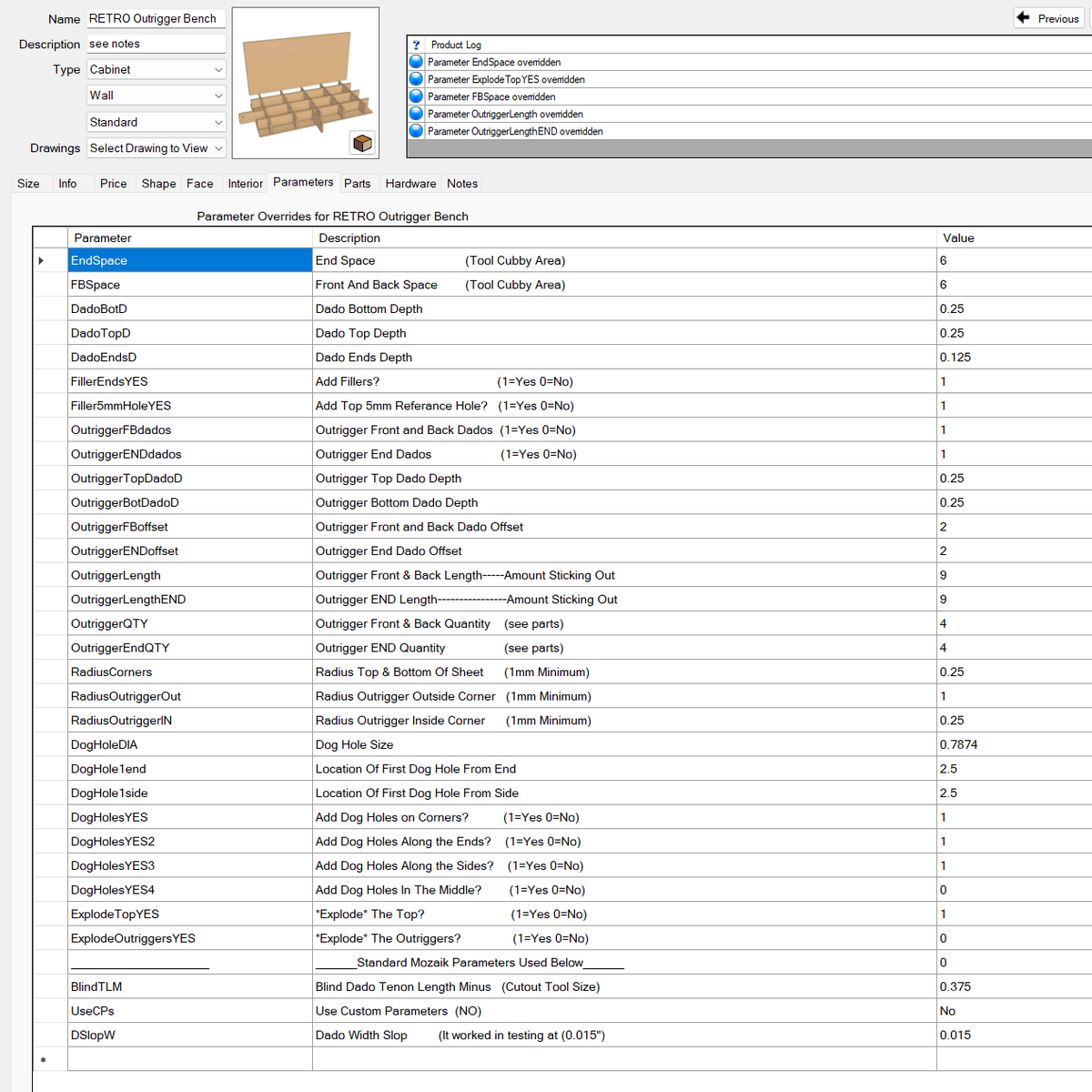Click the 3D box icon on preview
This screenshot has width=1092, height=1092.
(x=362, y=144)
